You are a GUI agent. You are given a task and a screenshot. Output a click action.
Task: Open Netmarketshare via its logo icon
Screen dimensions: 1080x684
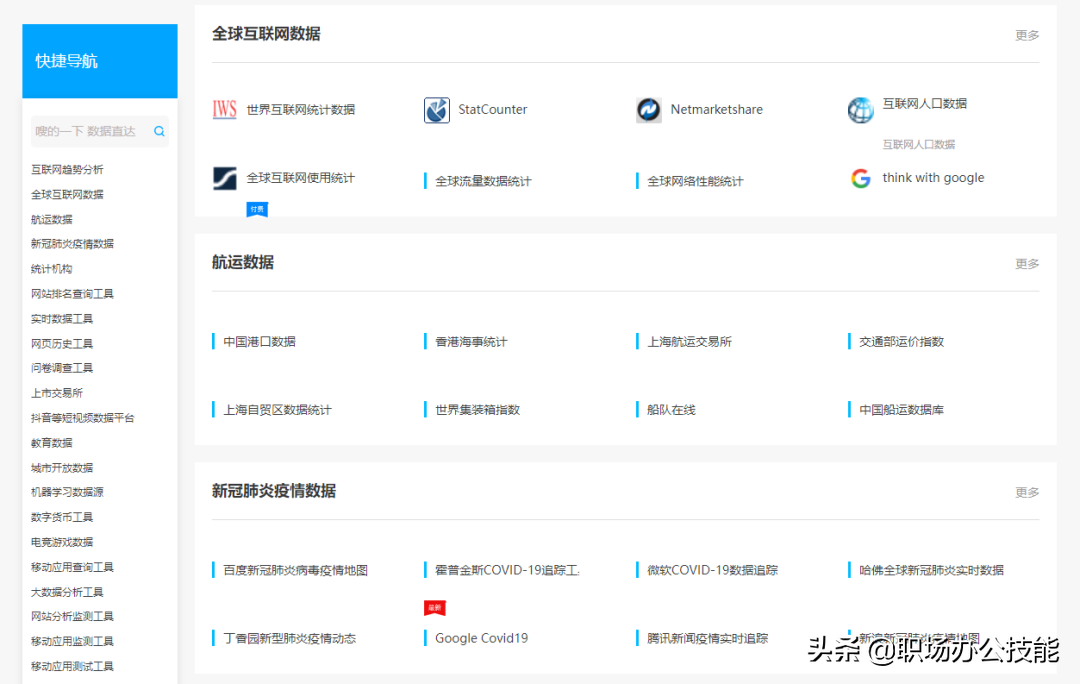click(x=651, y=109)
